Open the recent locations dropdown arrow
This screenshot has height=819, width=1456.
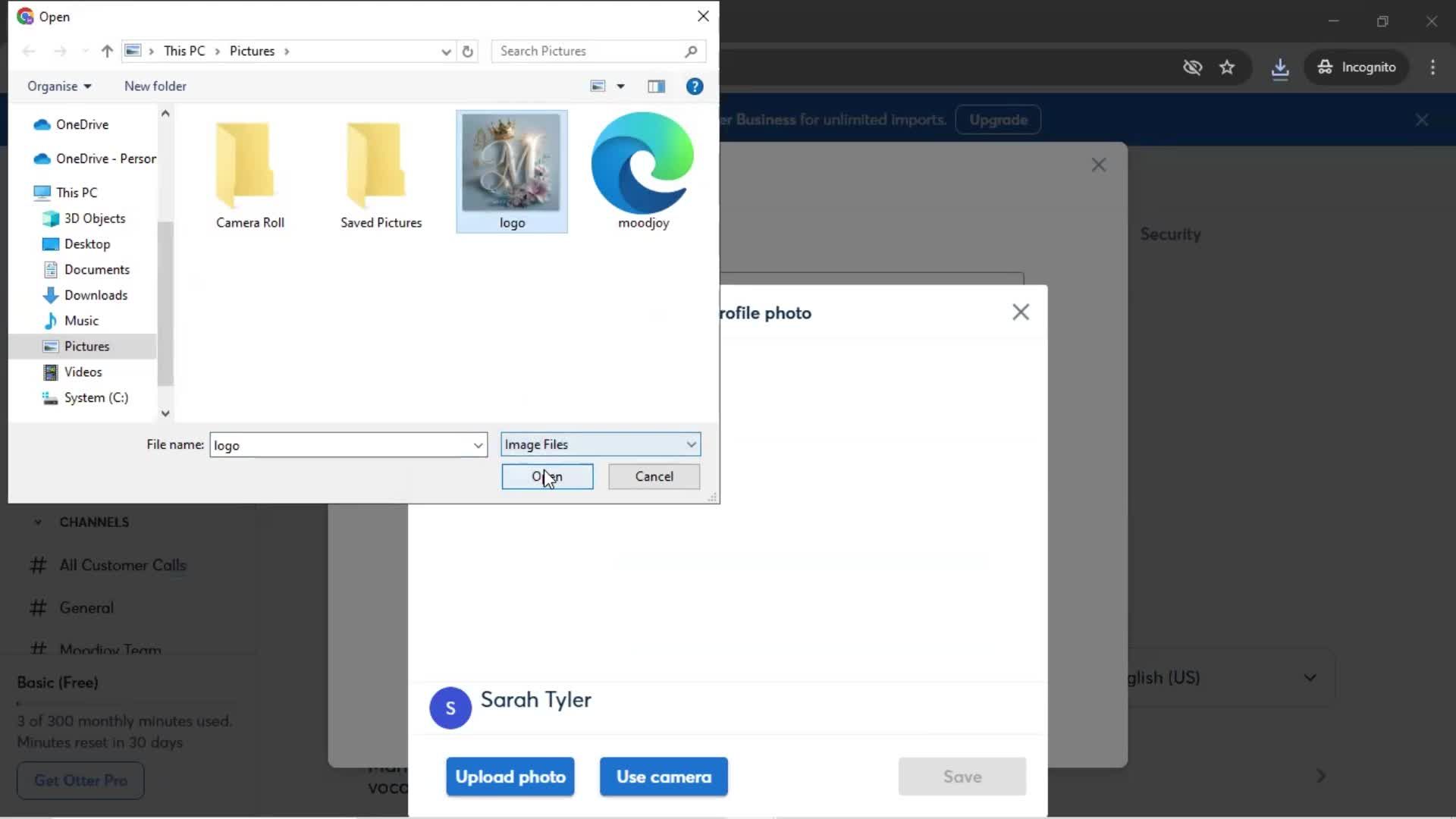coord(85,51)
